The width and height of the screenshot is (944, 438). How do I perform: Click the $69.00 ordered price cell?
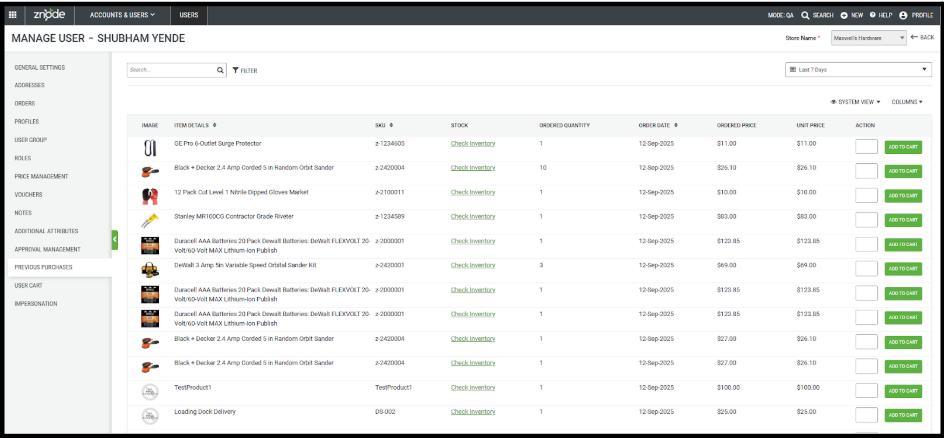(726, 265)
